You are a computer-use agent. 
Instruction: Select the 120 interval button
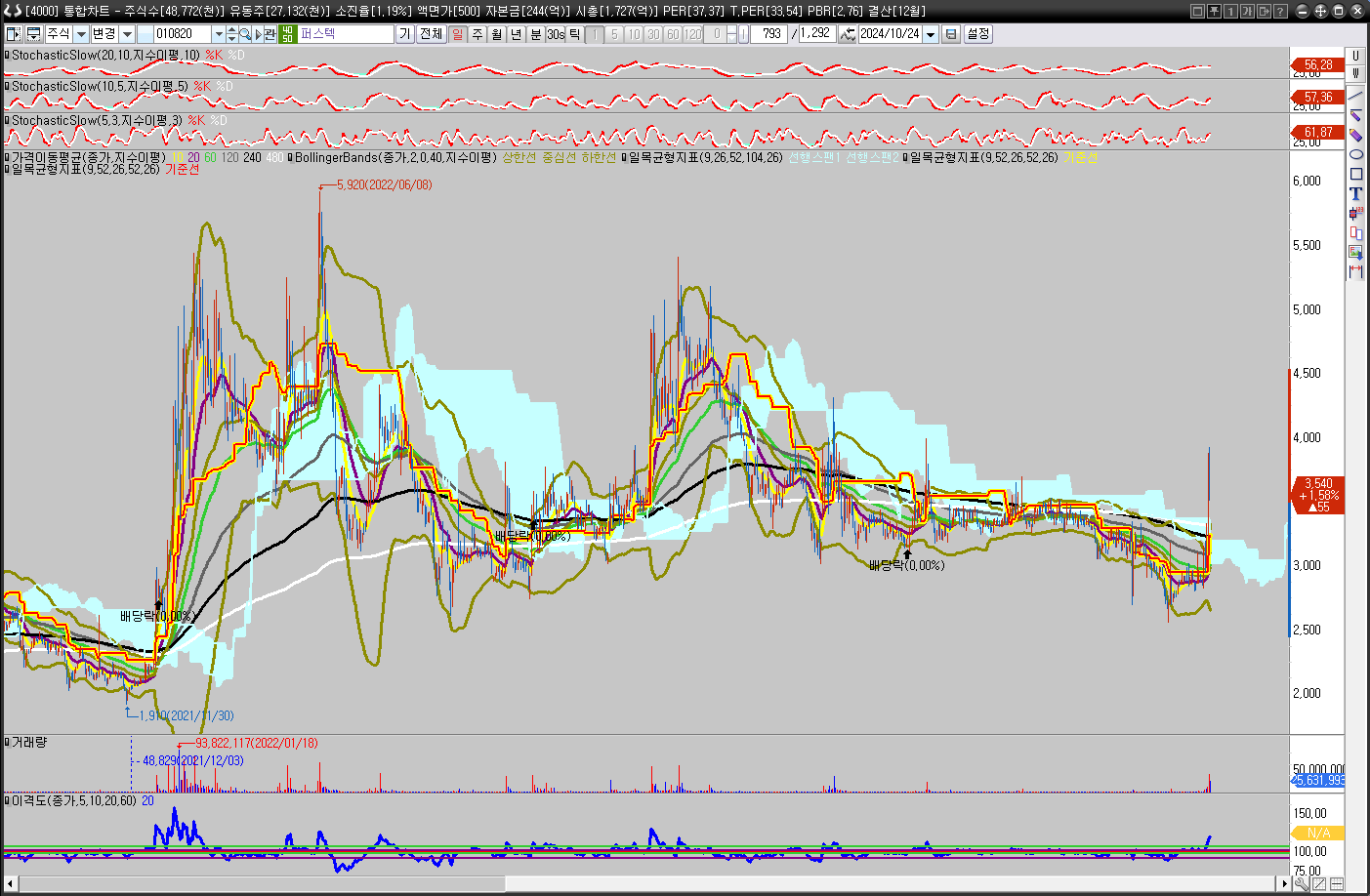[693, 34]
